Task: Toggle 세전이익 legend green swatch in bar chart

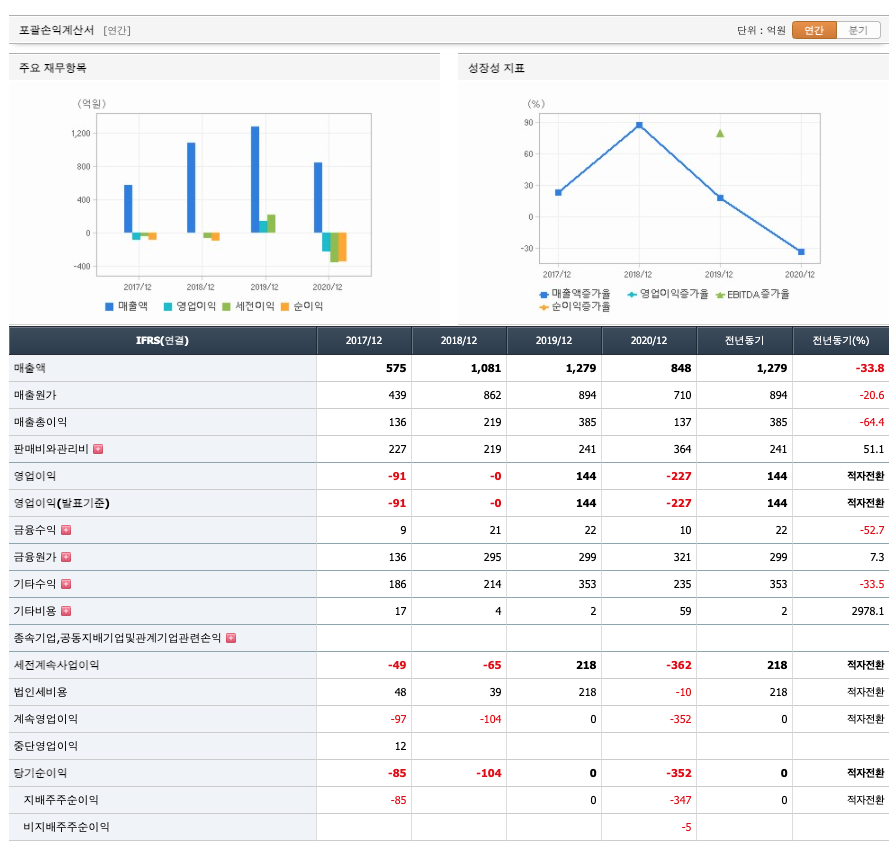Action: pyautogui.click(x=227, y=306)
